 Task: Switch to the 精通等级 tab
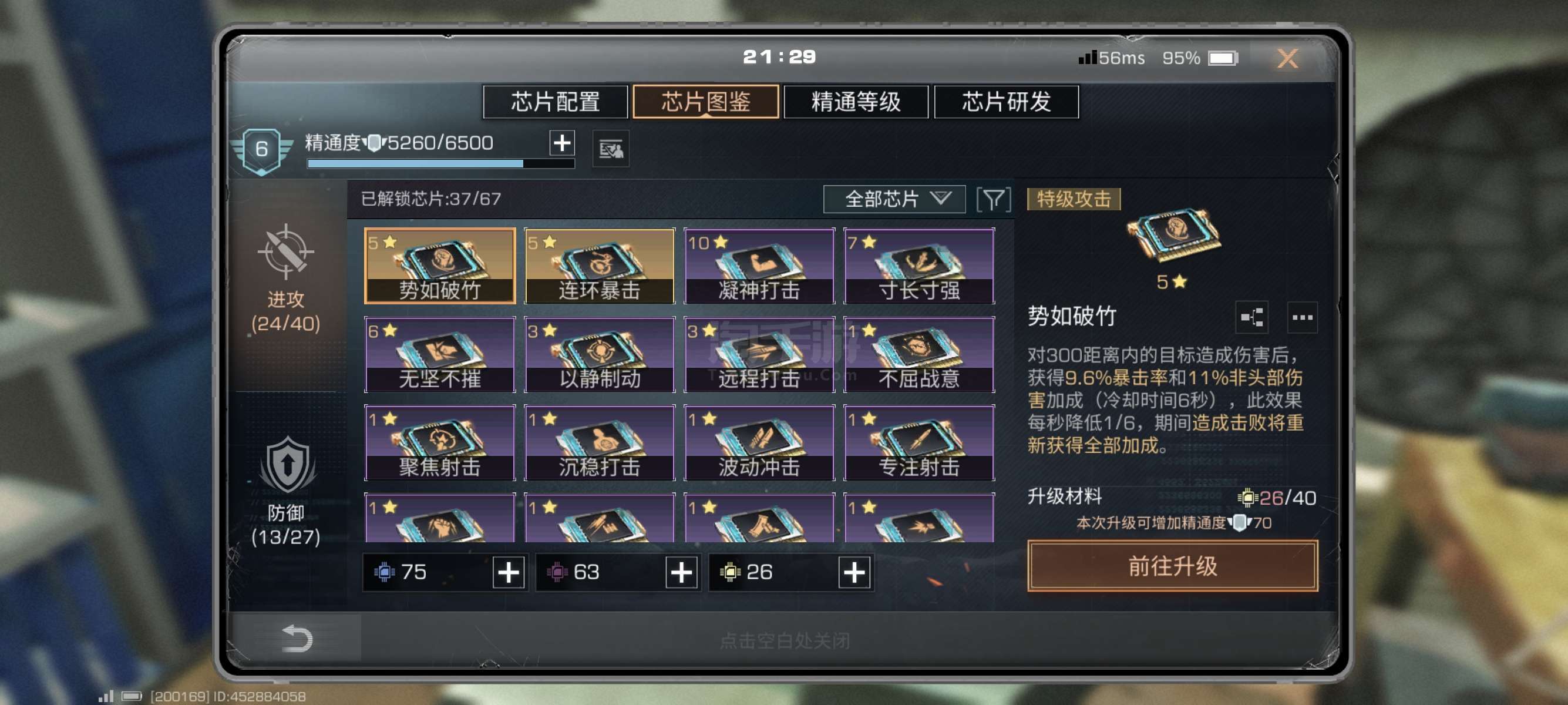(x=856, y=102)
